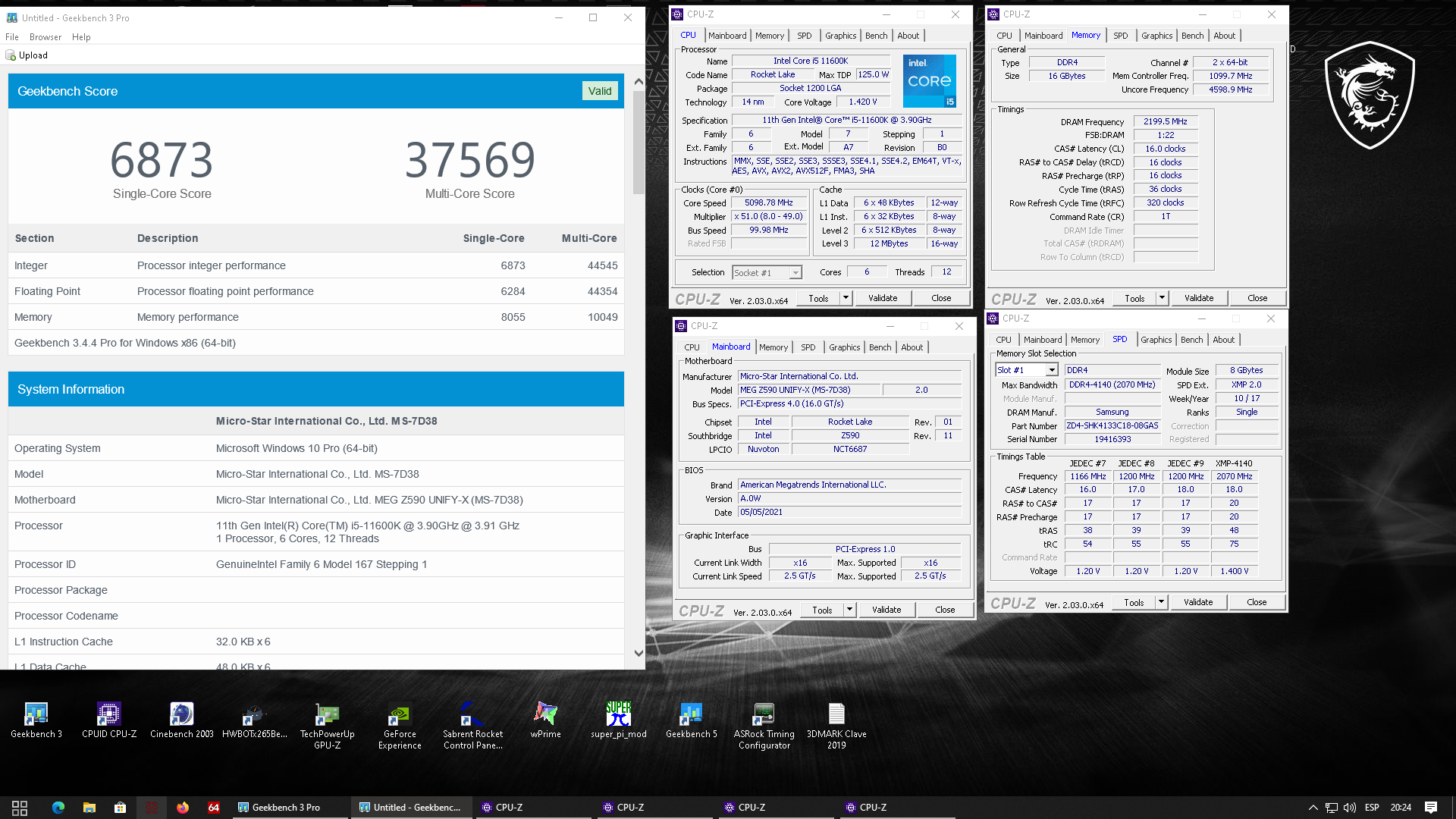The width and height of the screenshot is (1456, 819).
Task: Open super_pi_mod desktop icon
Action: (618, 720)
